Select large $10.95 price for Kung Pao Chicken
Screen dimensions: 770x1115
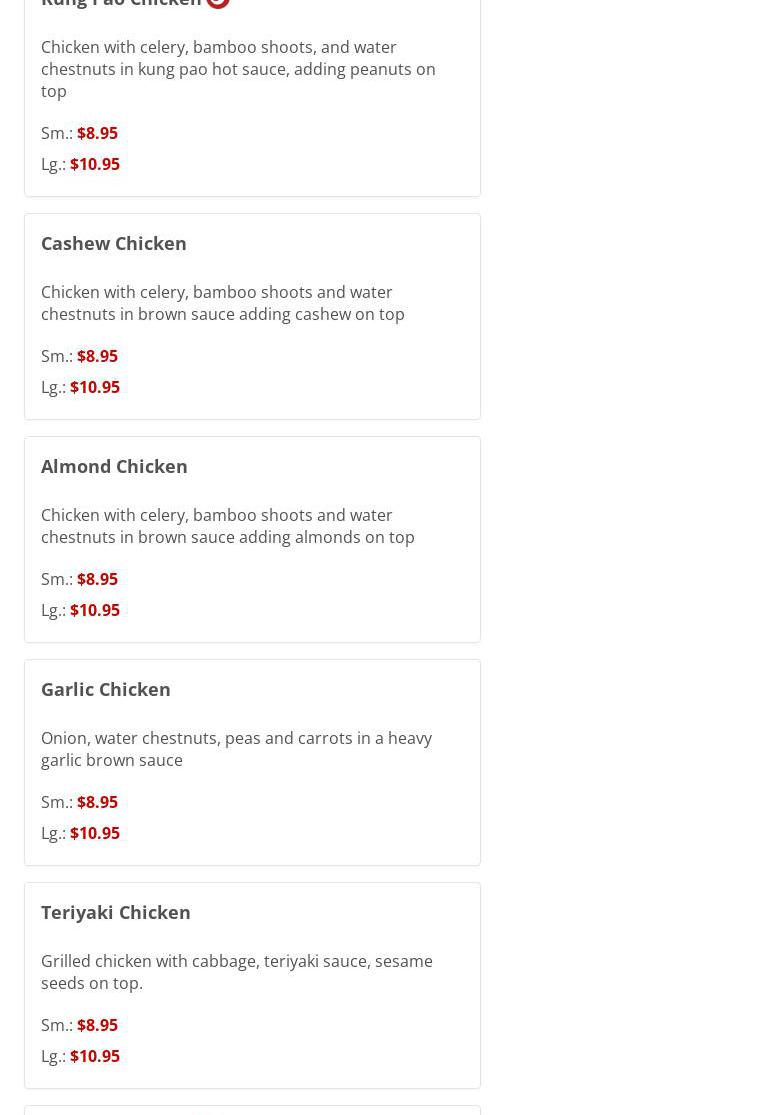pos(95,164)
